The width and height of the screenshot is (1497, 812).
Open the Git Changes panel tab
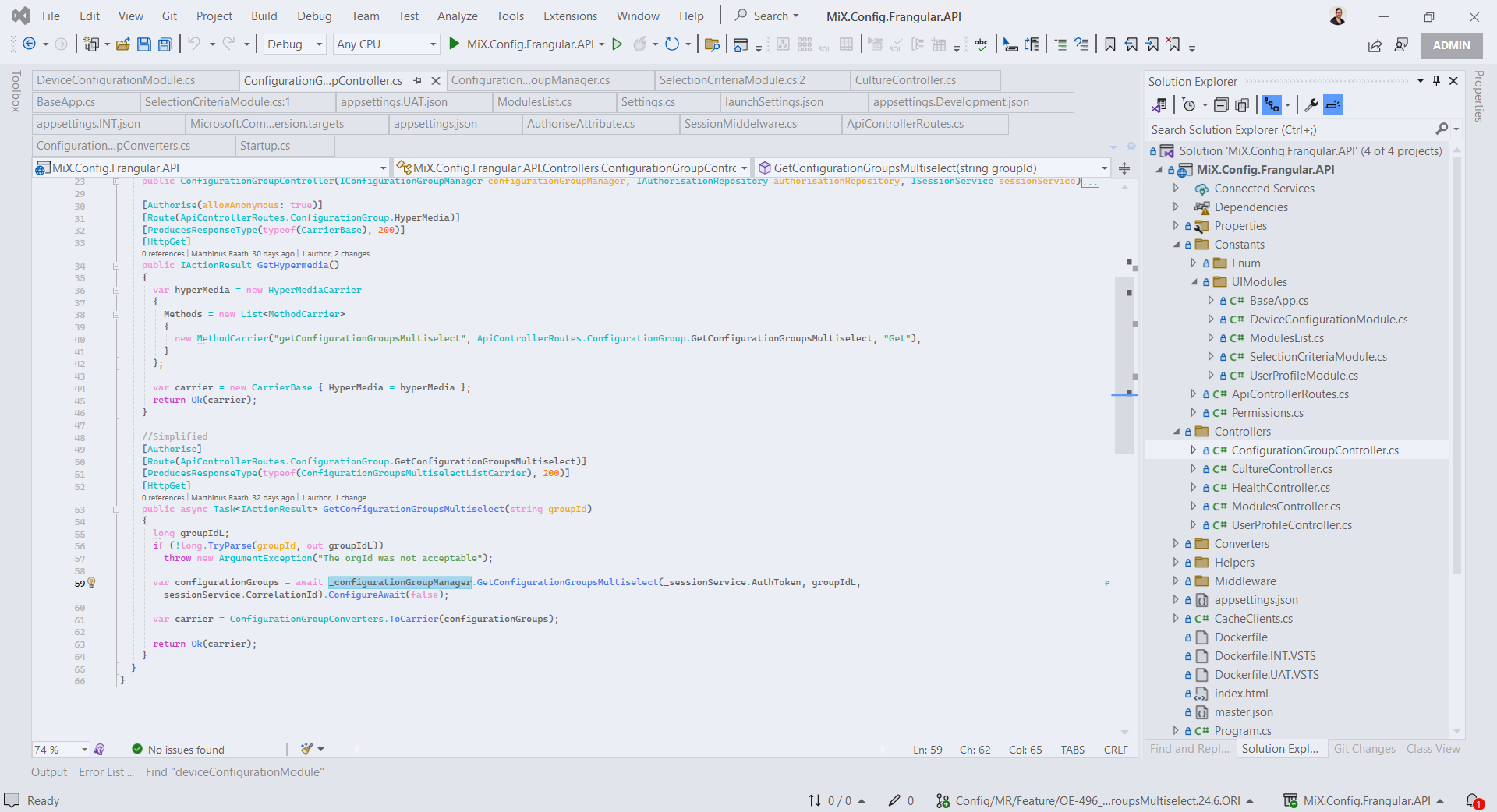pyautogui.click(x=1364, y=749)
